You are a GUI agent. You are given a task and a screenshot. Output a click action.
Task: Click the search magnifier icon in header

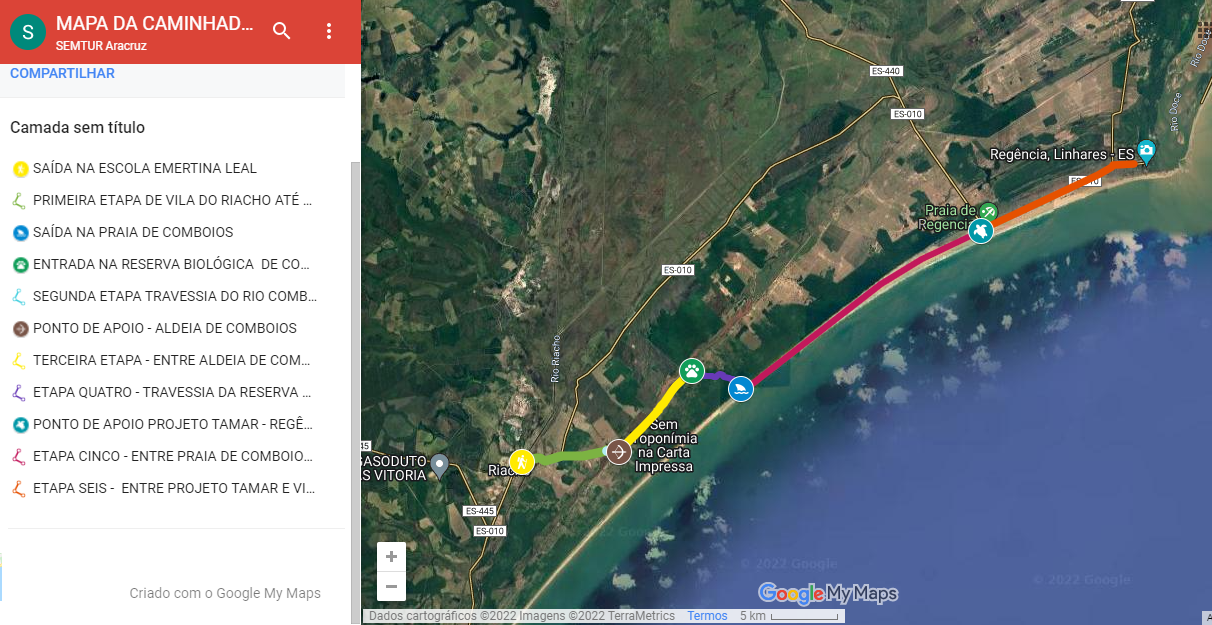(282, 31)
